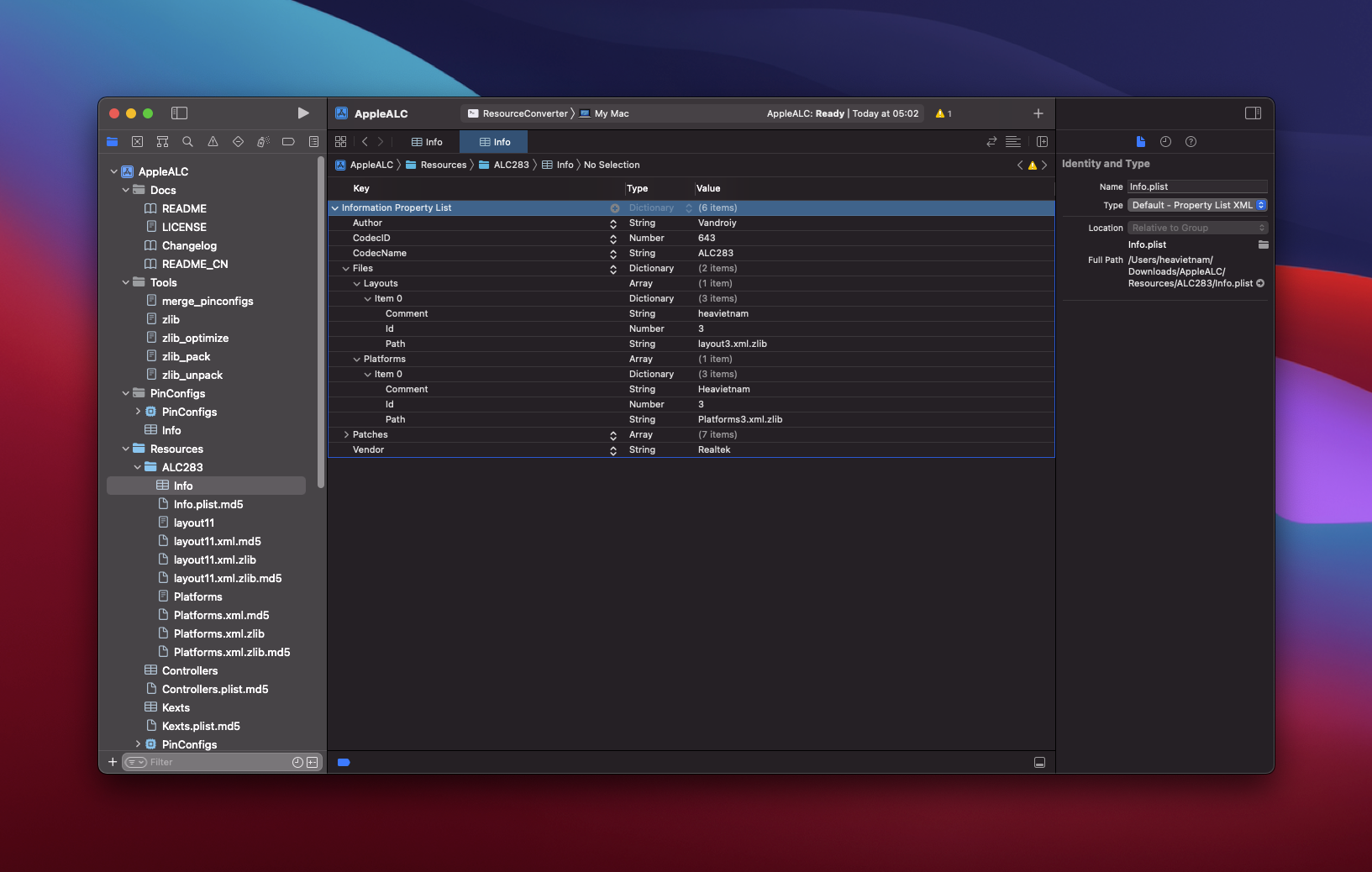Show the warning count in activity bar
This screenshot has width=1372, height=872.
coord(944,113)
